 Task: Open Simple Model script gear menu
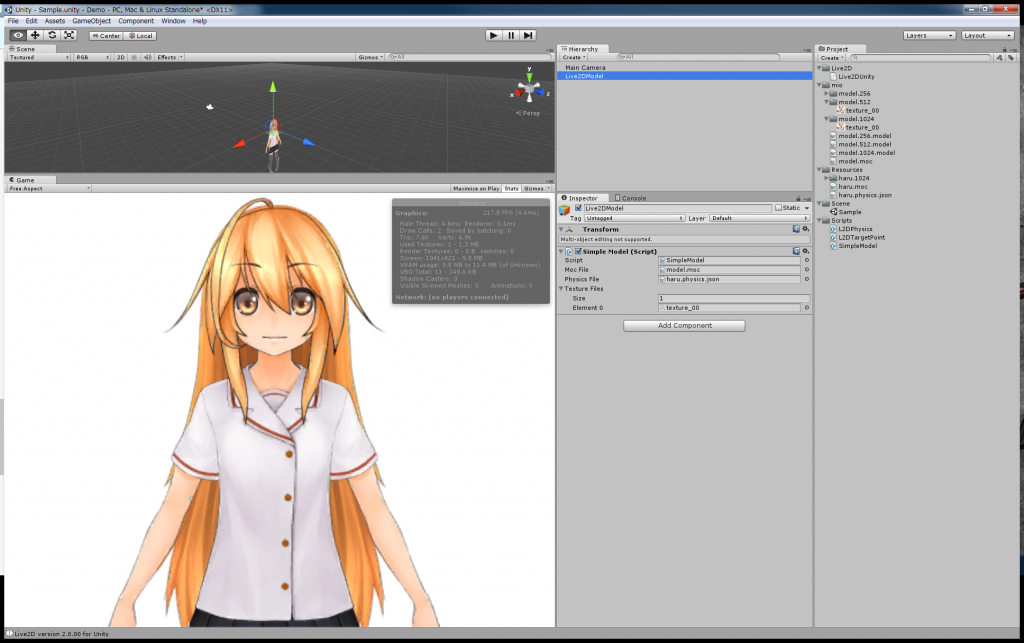pyautogui.click(x=806, y=251)
